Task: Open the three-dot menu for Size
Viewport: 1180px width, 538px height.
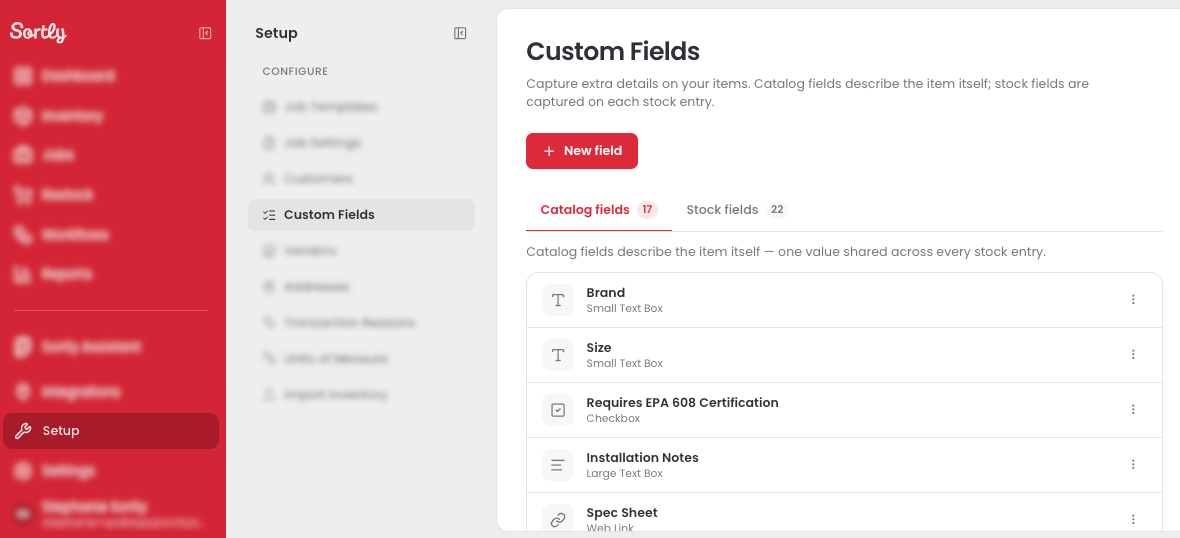Action: [1133, 354]
